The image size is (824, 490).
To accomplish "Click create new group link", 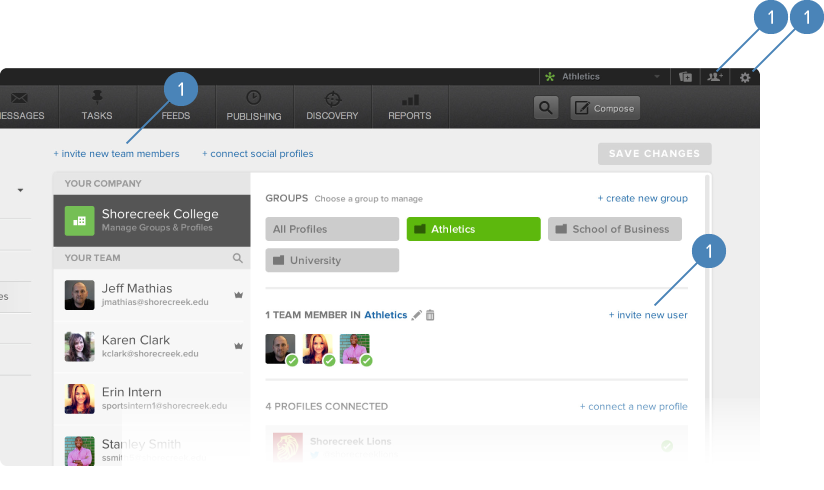I will [642, 198].
